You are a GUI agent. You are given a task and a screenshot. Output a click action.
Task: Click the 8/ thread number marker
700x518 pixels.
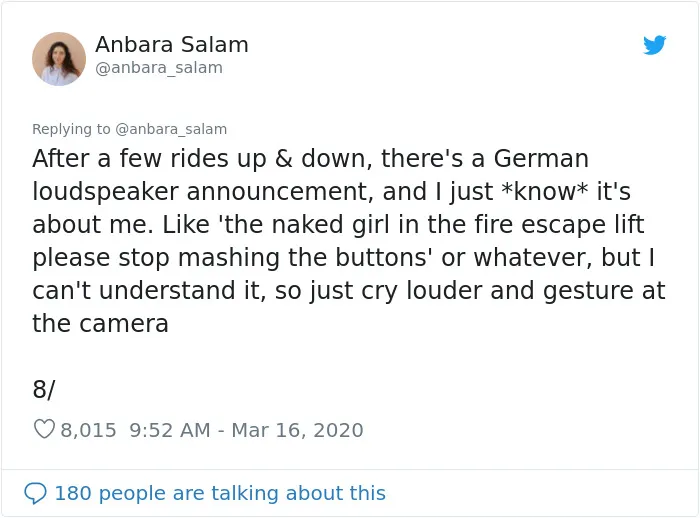[44, 389]
